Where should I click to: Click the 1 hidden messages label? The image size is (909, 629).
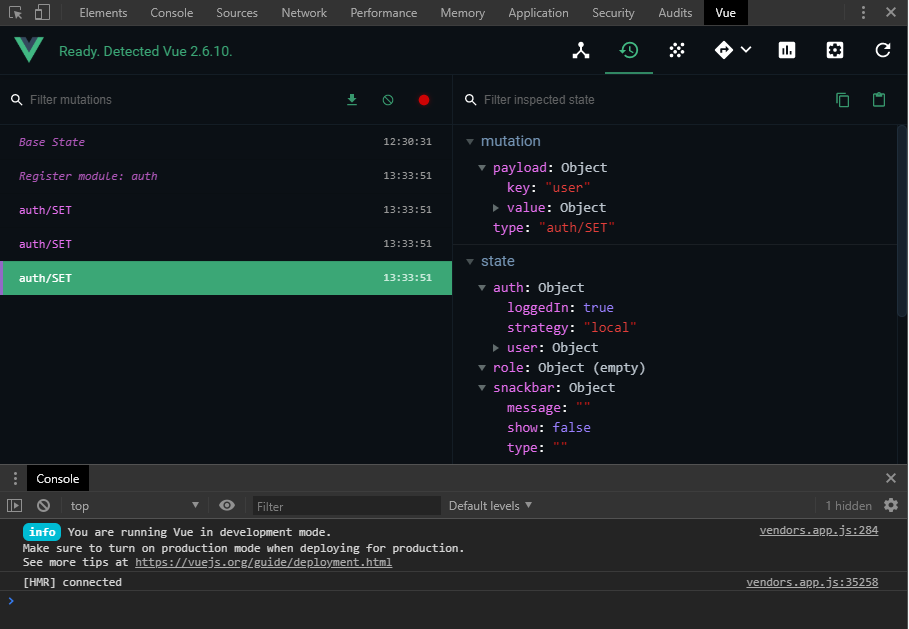(848, 506)
